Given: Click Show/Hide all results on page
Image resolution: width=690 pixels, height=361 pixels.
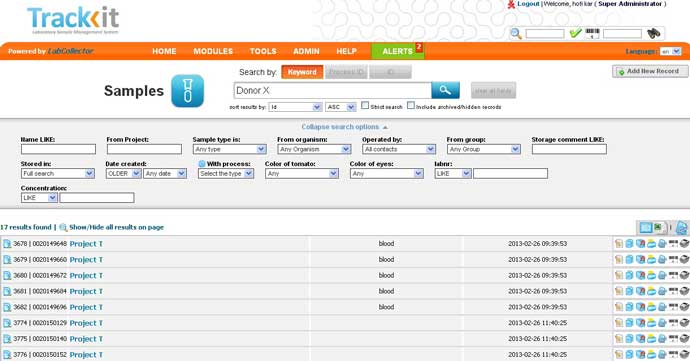Looking at the screenshot, I should pyautogui.click(x=116, y=227).
